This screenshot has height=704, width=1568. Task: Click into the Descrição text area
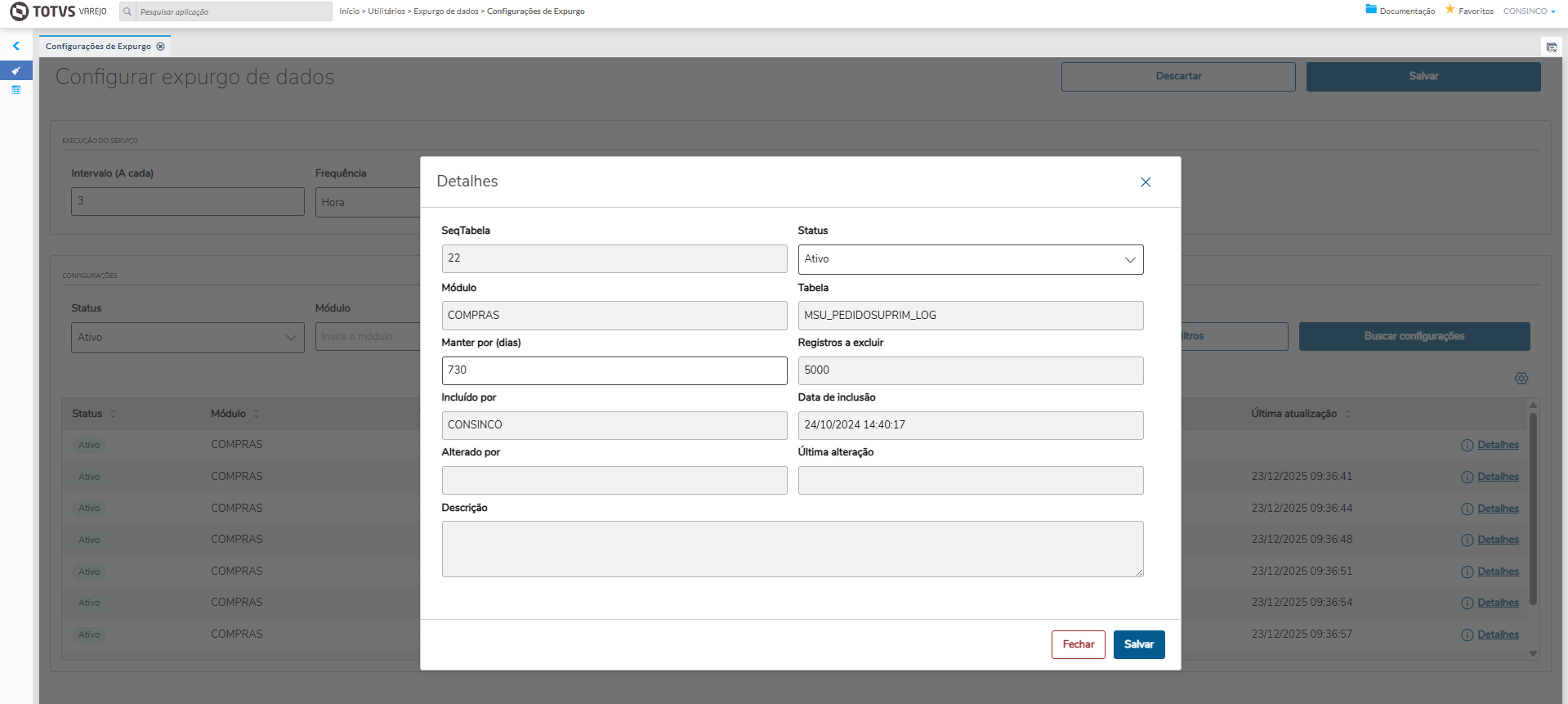(792, 549)
